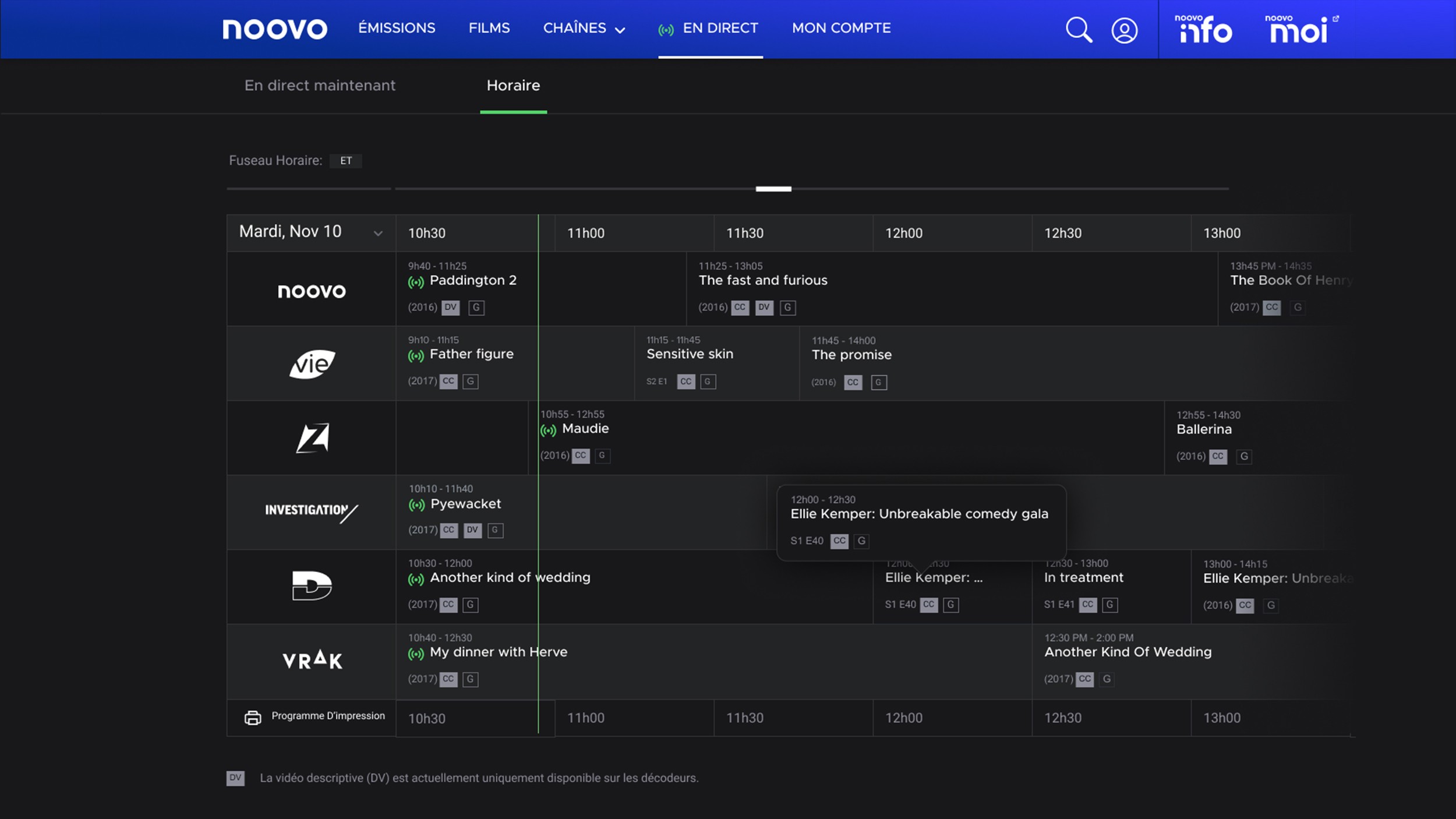The height and width of the screenshot is (819, 1456).
Task: Click the Mon Compte link
Action: pyautogui.click(x=841, y=28)
